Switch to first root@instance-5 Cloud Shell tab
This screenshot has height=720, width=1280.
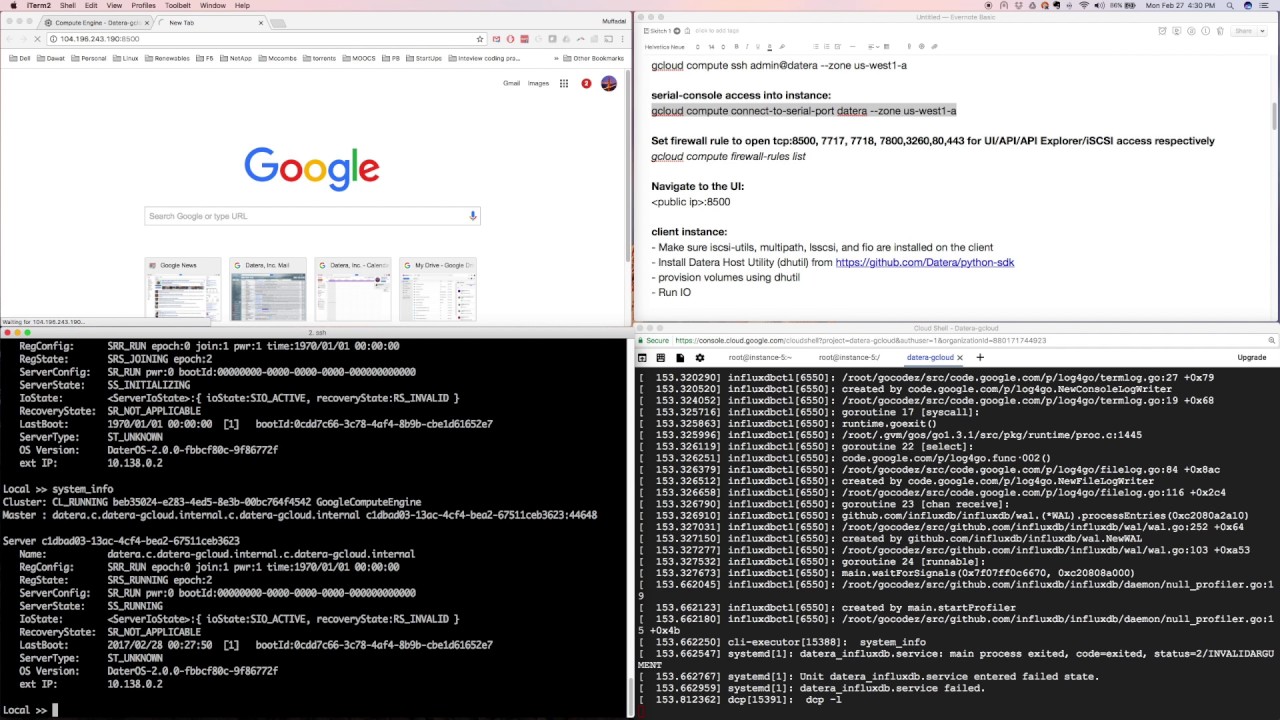coord(760,357)
